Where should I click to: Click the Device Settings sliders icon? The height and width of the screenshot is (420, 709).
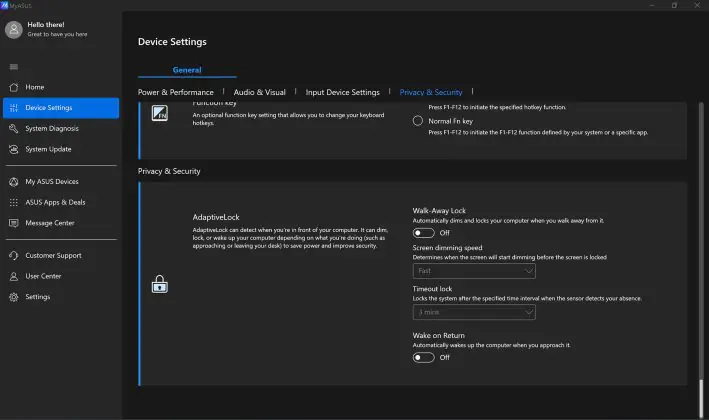[14, 108]
